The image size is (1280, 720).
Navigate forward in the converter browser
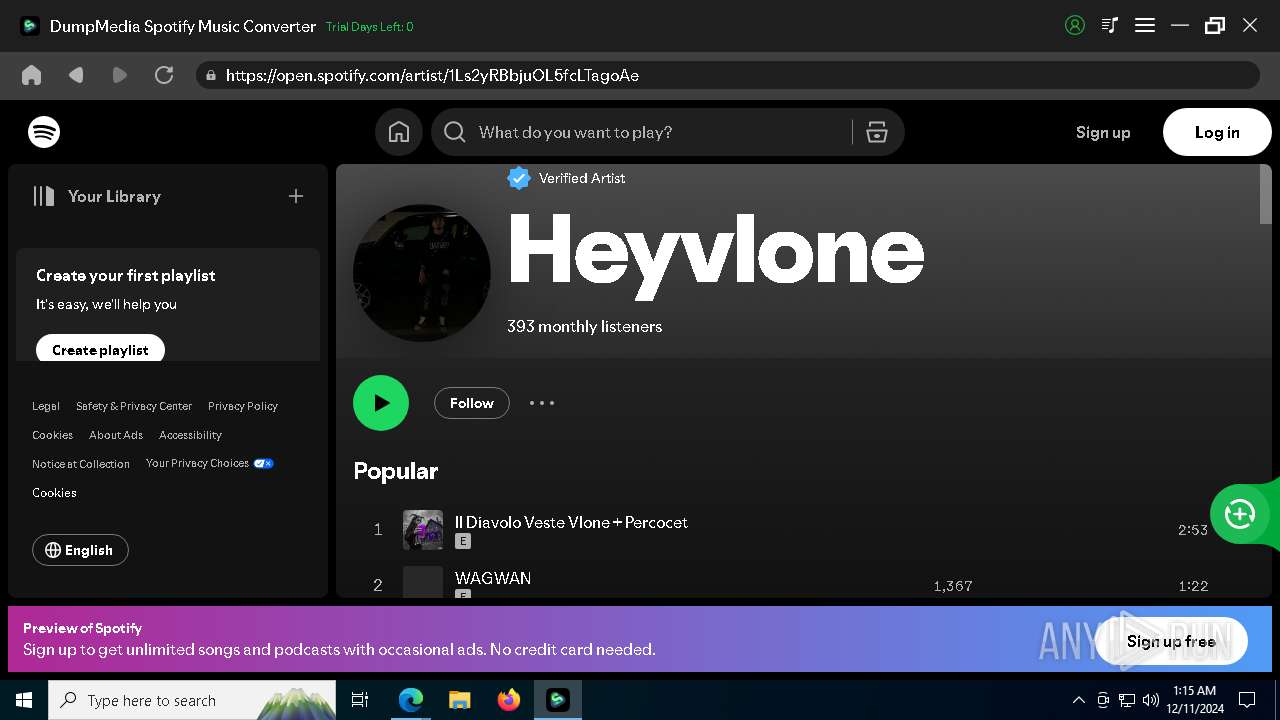pyautogui.click(x=120, y=75)
